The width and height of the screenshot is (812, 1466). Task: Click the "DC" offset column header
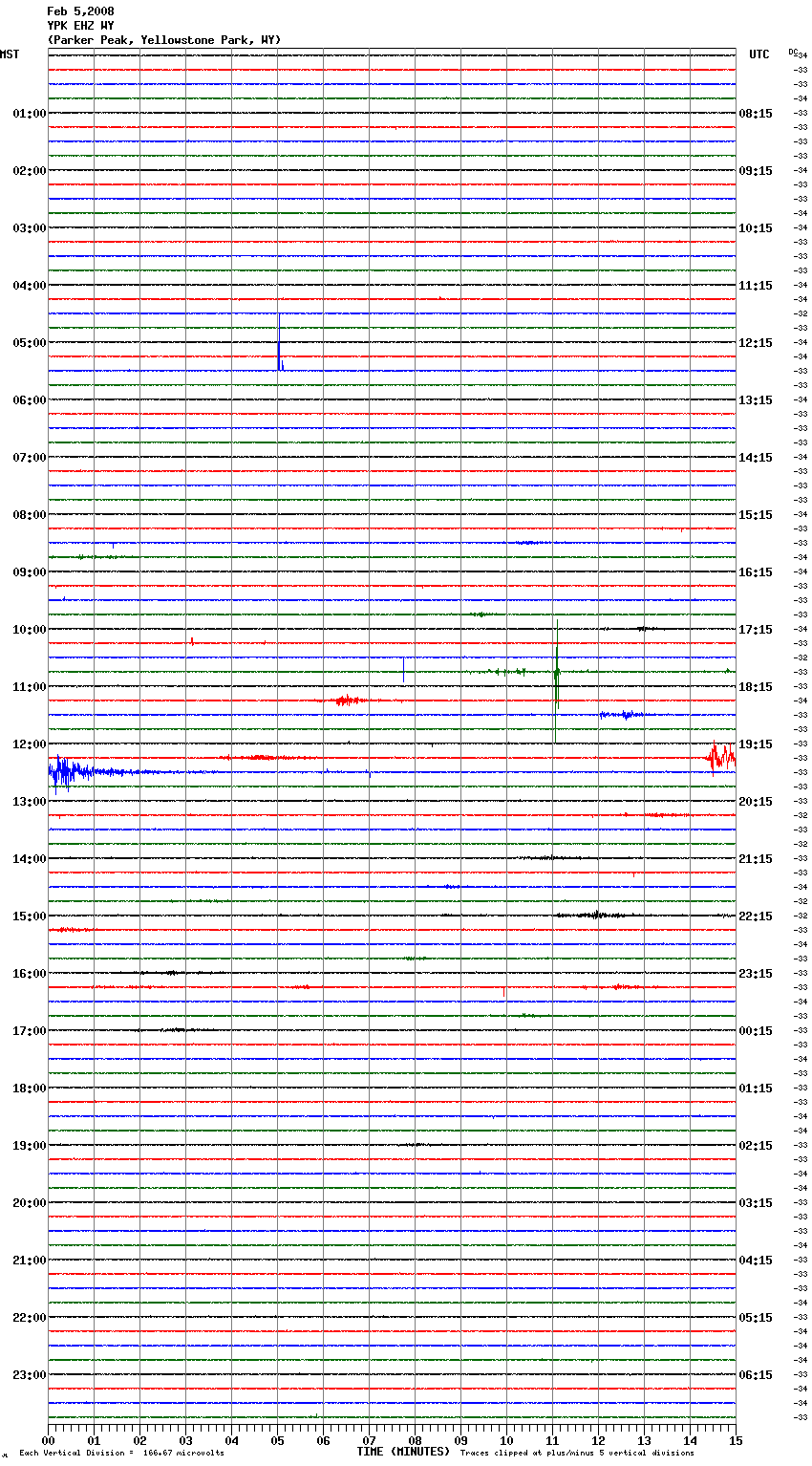[x=793, y=52]
